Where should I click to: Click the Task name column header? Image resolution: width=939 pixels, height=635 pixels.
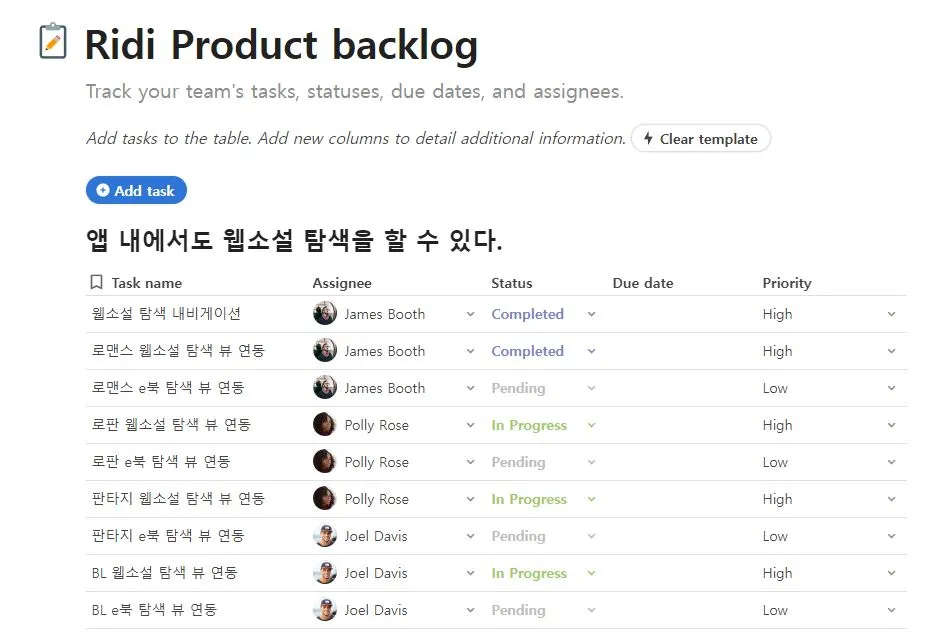pyautogui.click(x=147, y=283)
